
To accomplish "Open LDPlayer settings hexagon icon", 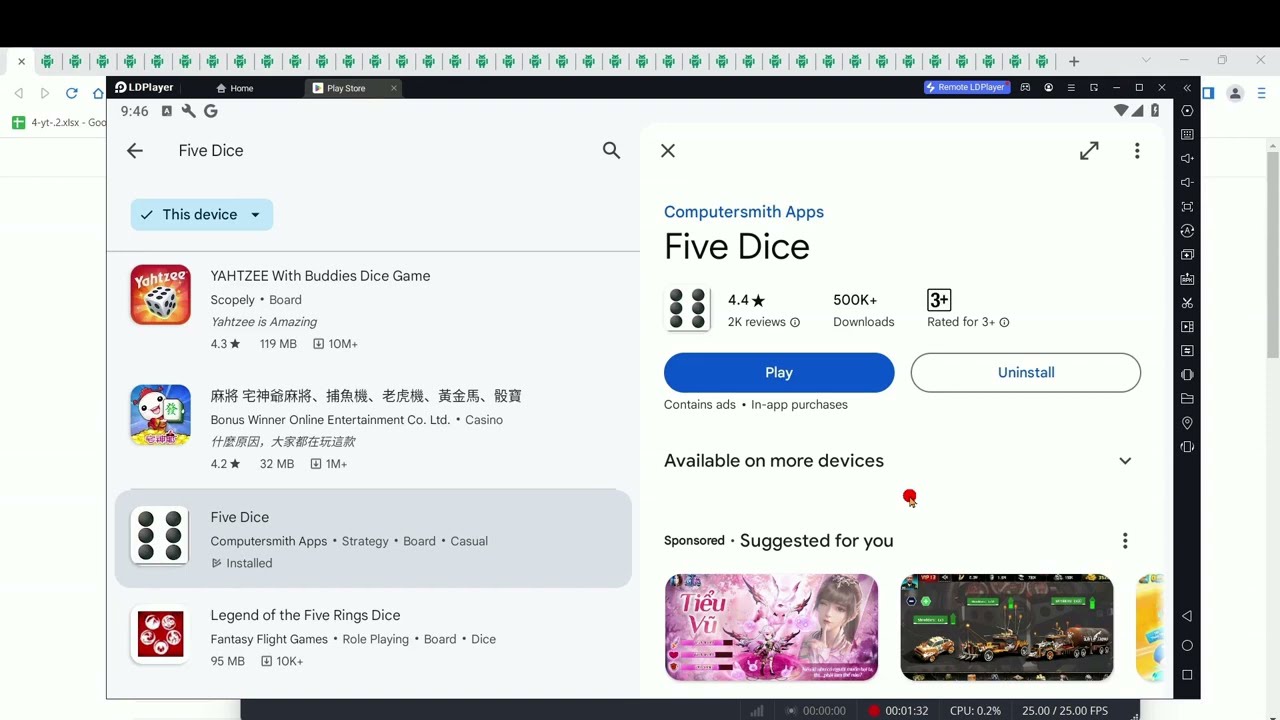I will tap(1187, 111).
